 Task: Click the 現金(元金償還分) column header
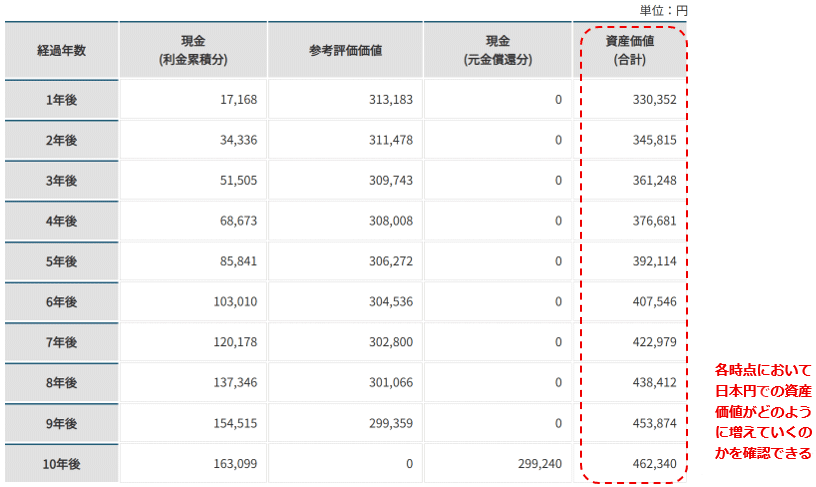[497, 50]
